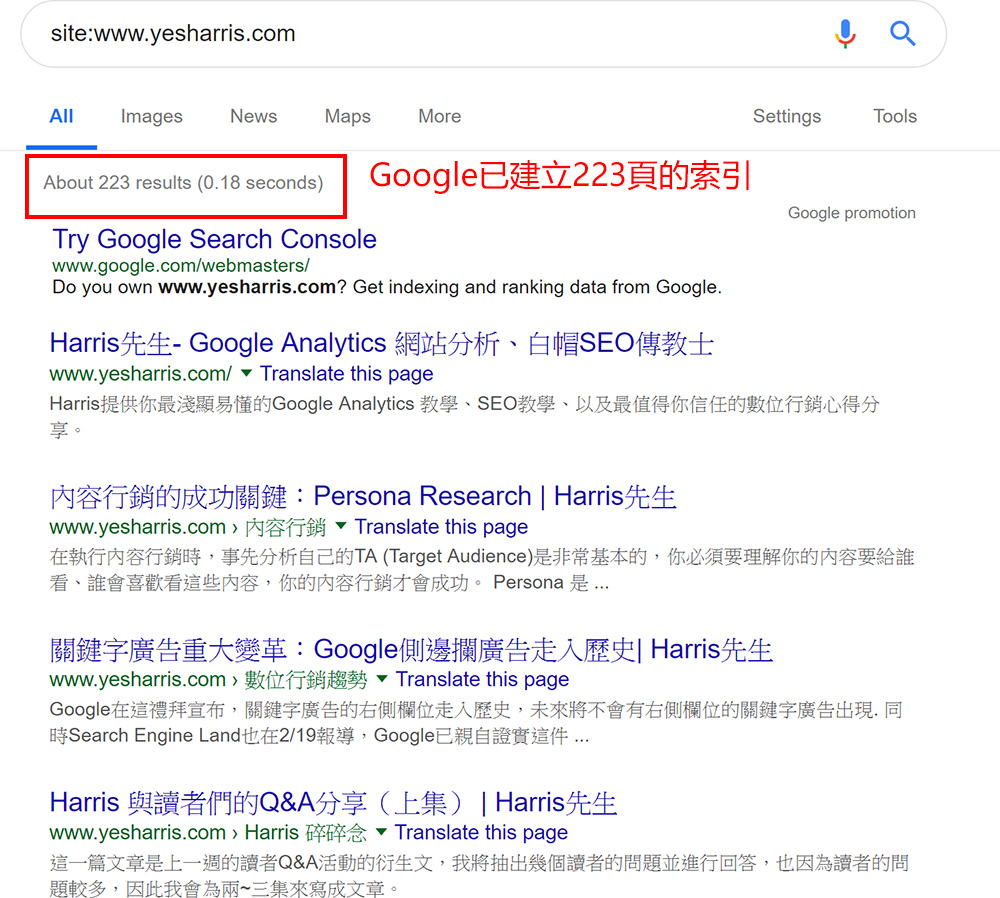Translate the Harris 碎碎念 result page

(x=481, y=832)
